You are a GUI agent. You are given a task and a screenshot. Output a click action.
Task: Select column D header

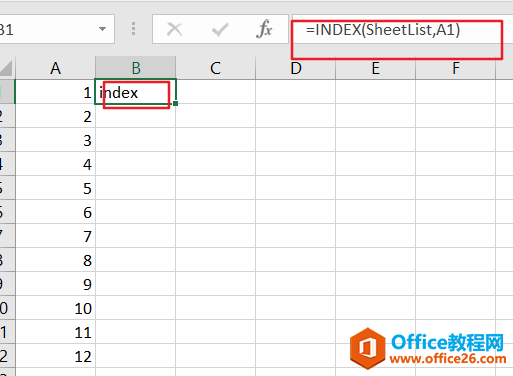296,68
